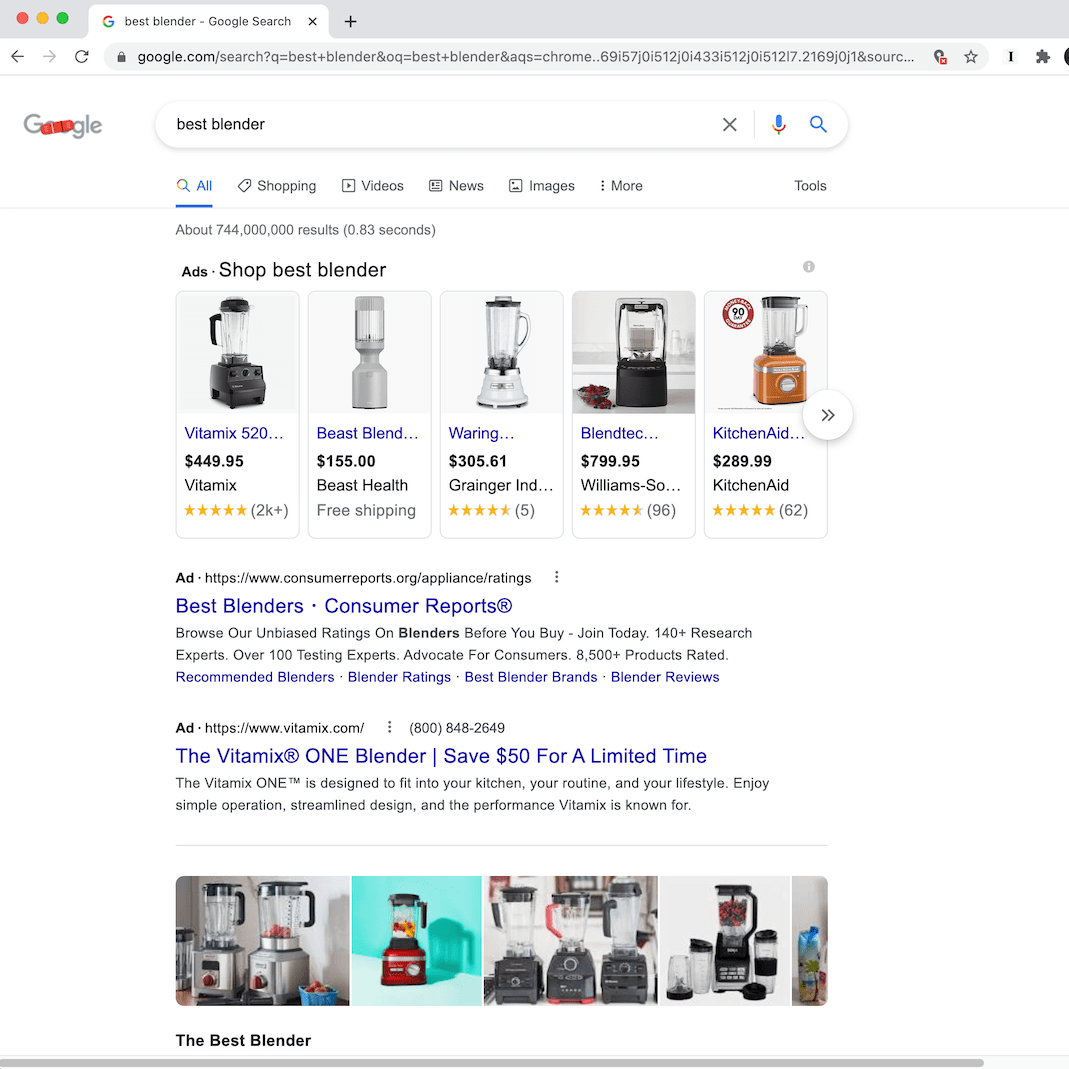Click the (800) 848-2649 phone number
Image resolution: width=1069 pixels, height=1069 pixels.
457,728
